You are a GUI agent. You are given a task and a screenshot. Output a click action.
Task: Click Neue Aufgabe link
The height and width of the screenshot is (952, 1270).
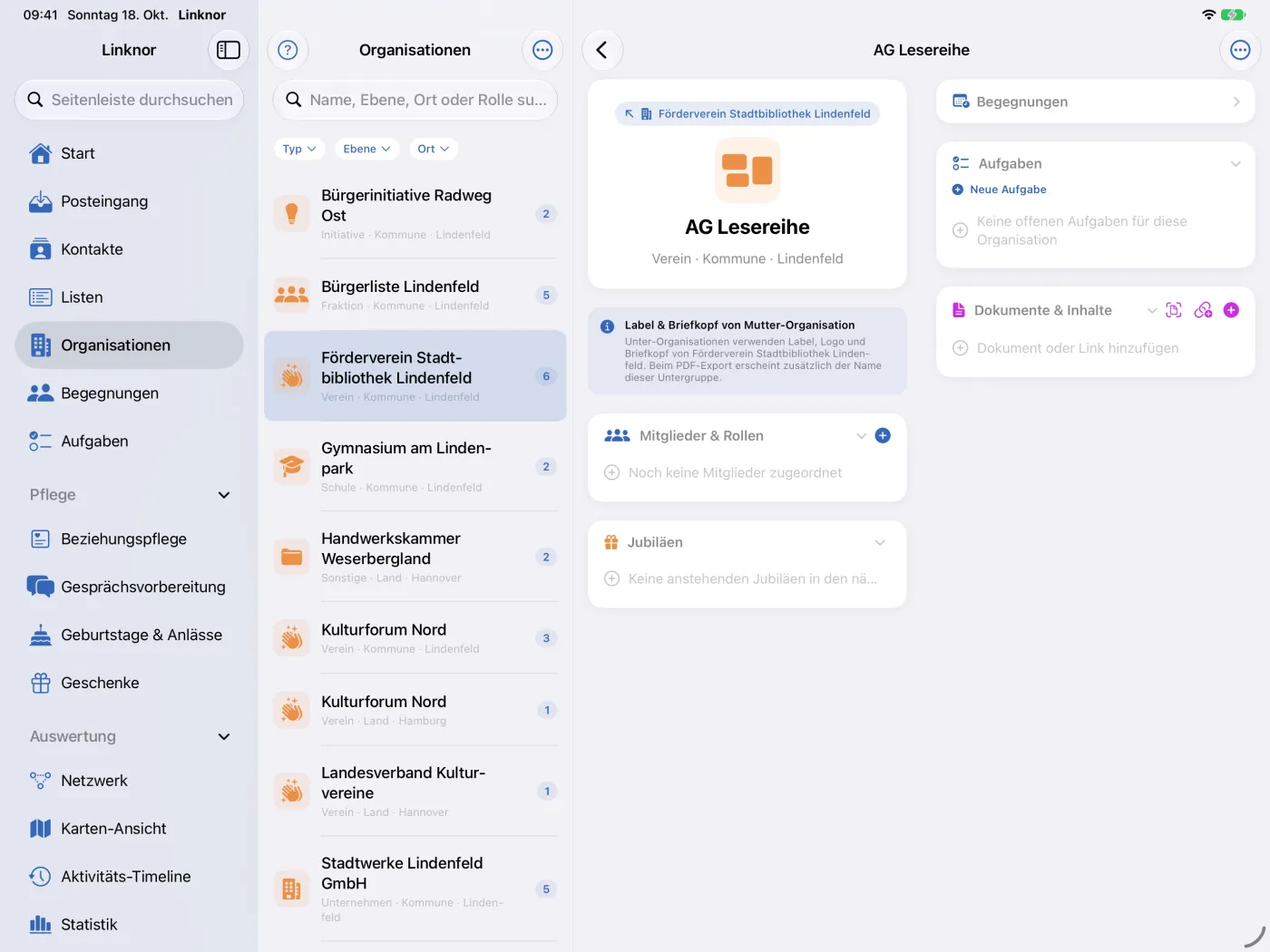[x=999, y=189]
